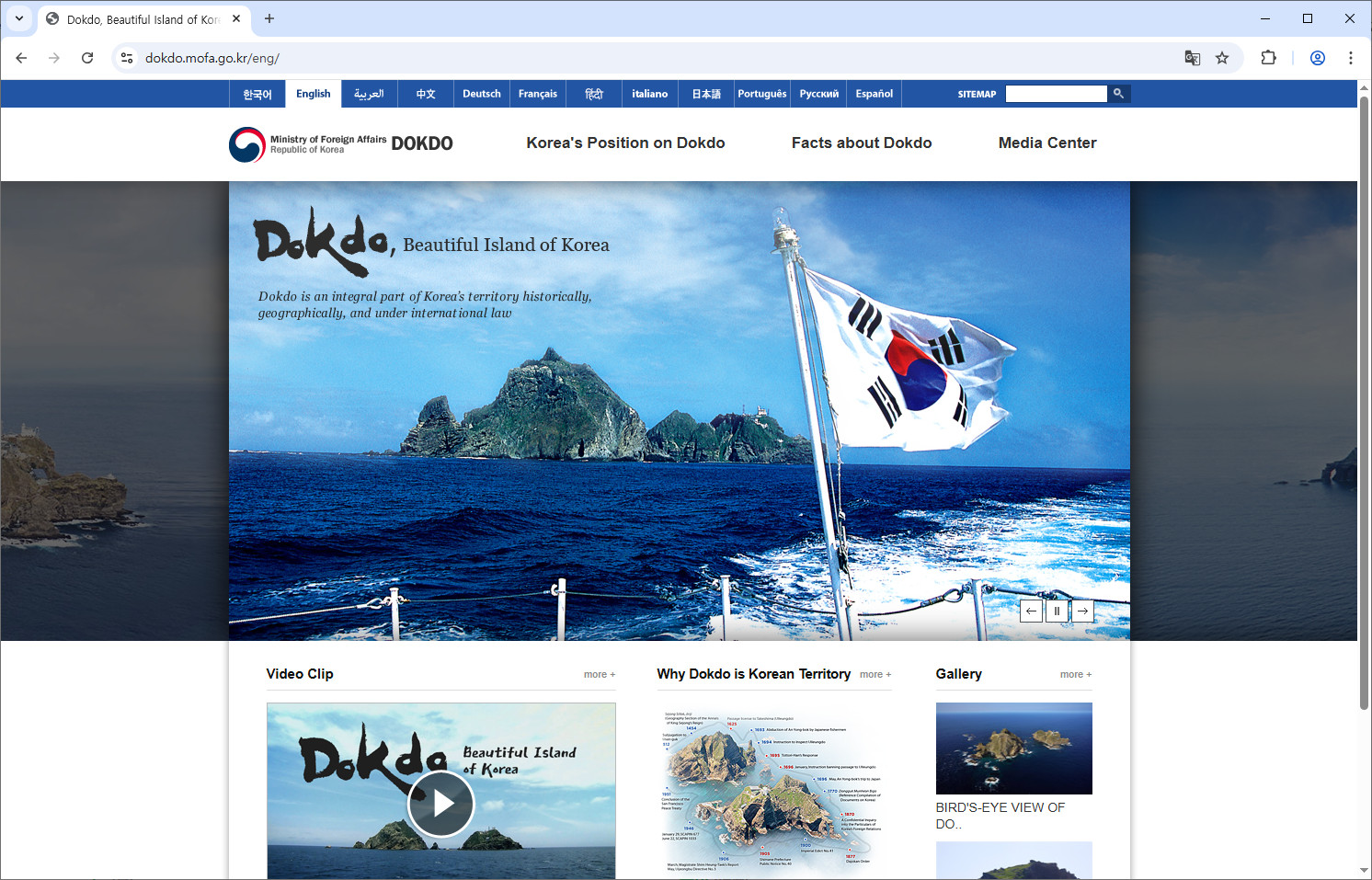Switch site language to Arabic
The image size is (1372, 880).
(369, 94)
